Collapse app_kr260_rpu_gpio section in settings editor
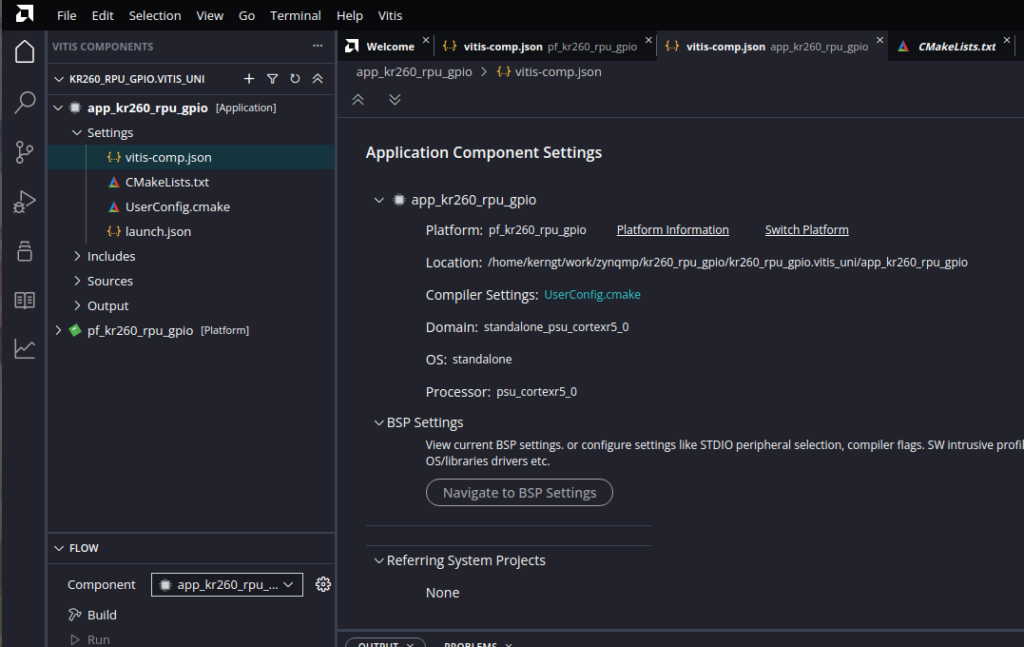 (x=379, y=200)
